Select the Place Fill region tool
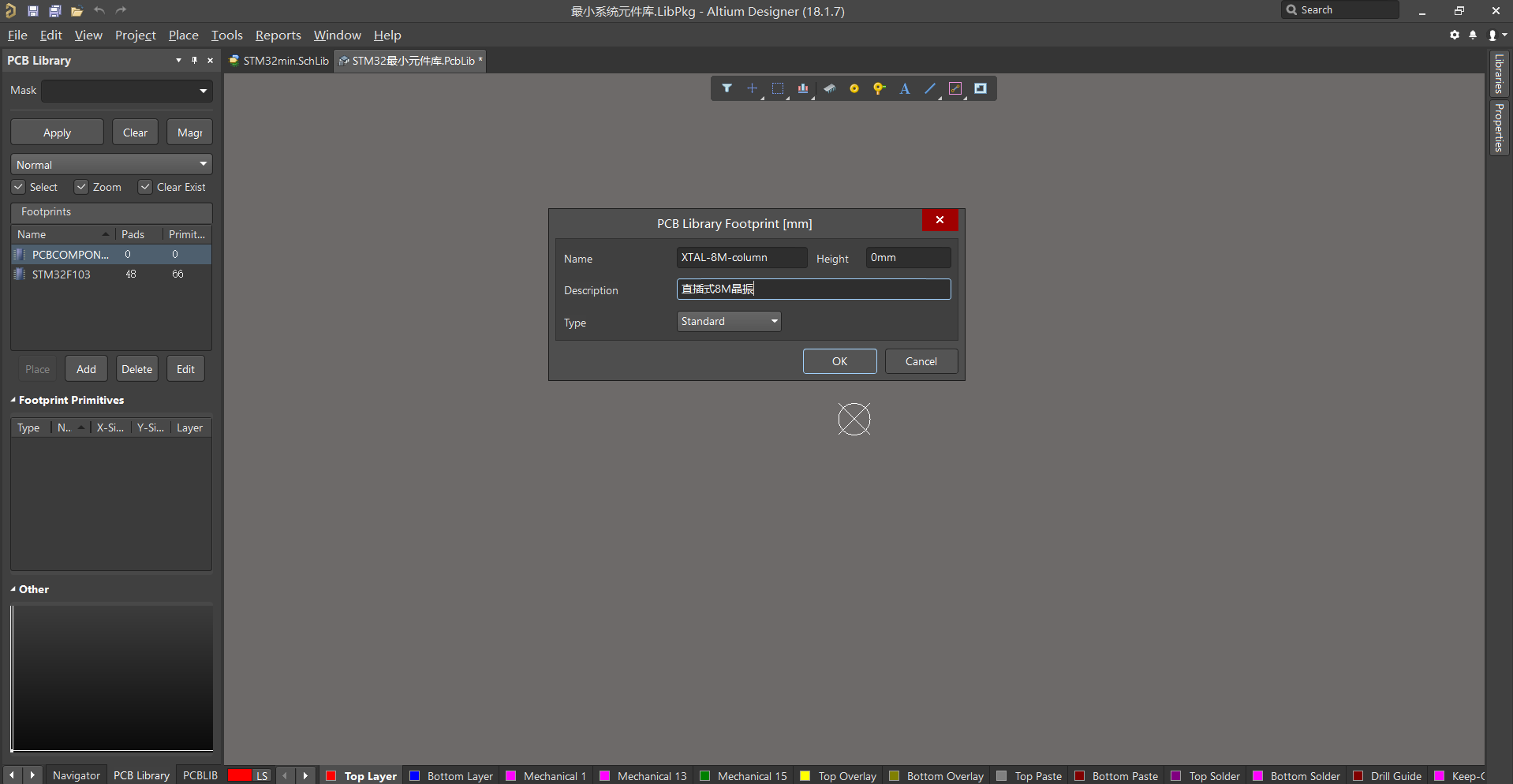The width and height of the screenshot is (1513, 784). [x=981, y=88]
